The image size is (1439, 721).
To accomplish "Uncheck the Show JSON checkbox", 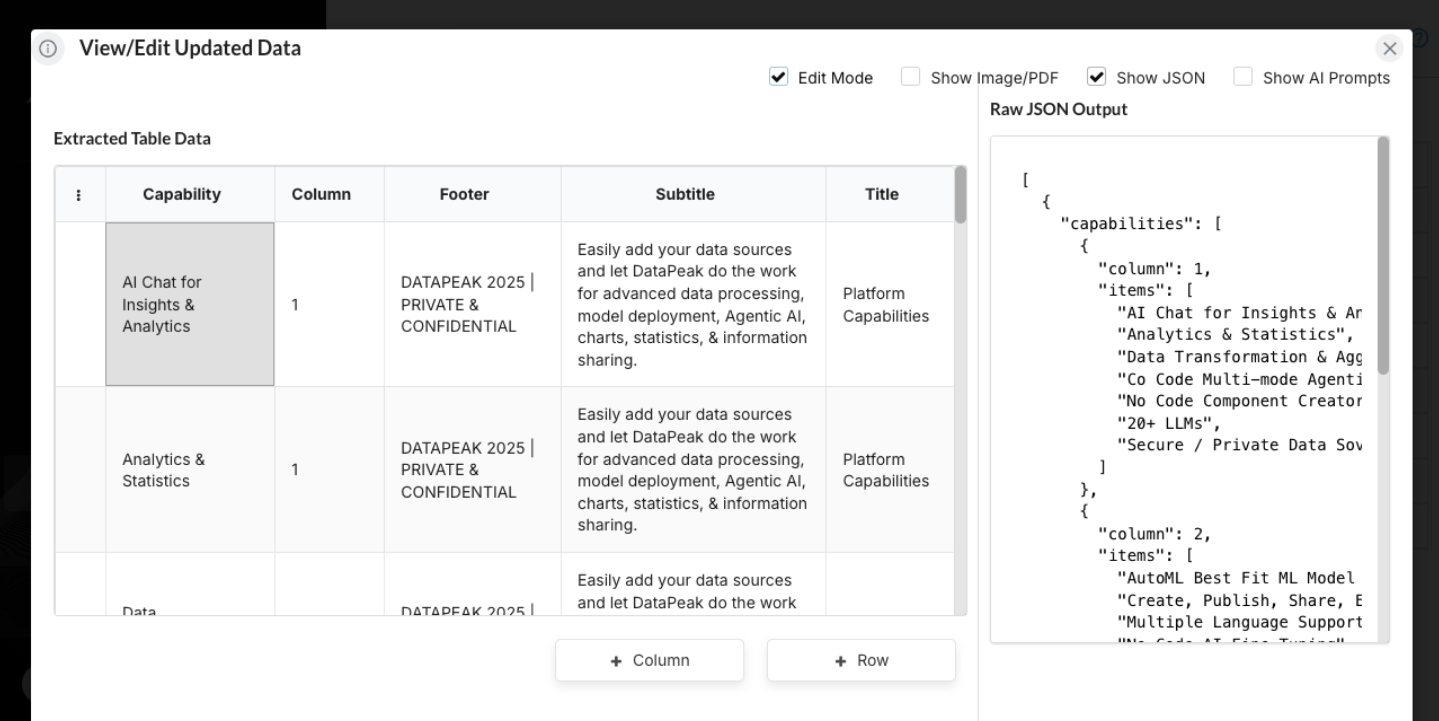I will pyautogui.click(x=1097, y=77).
